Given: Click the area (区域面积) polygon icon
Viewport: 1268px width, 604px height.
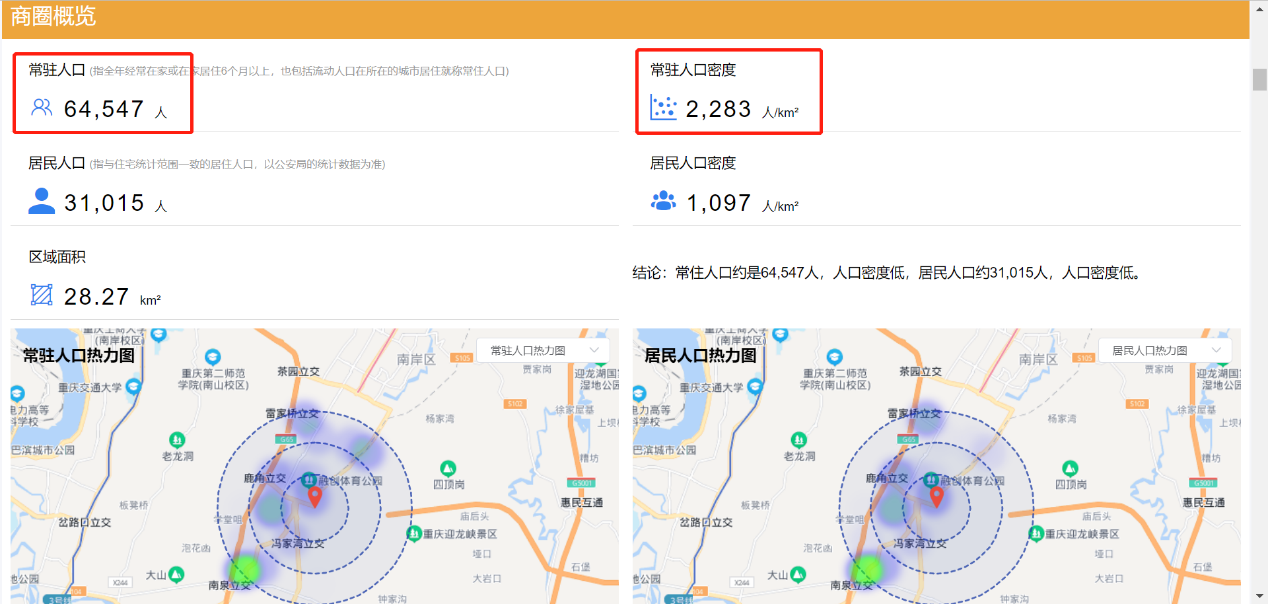Looking at the screenshot, I should 42,295.
